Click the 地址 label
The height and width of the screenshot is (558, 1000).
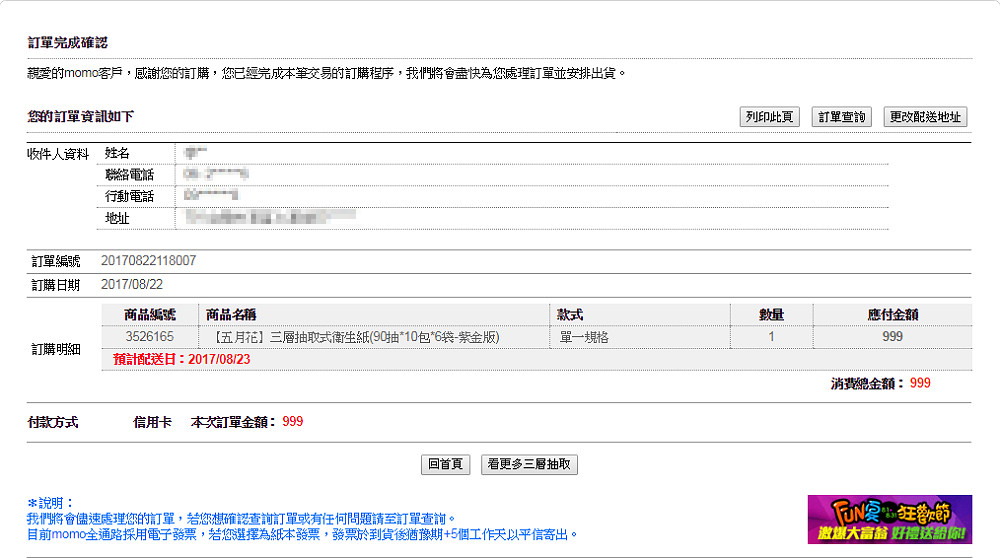pos(117,218)
